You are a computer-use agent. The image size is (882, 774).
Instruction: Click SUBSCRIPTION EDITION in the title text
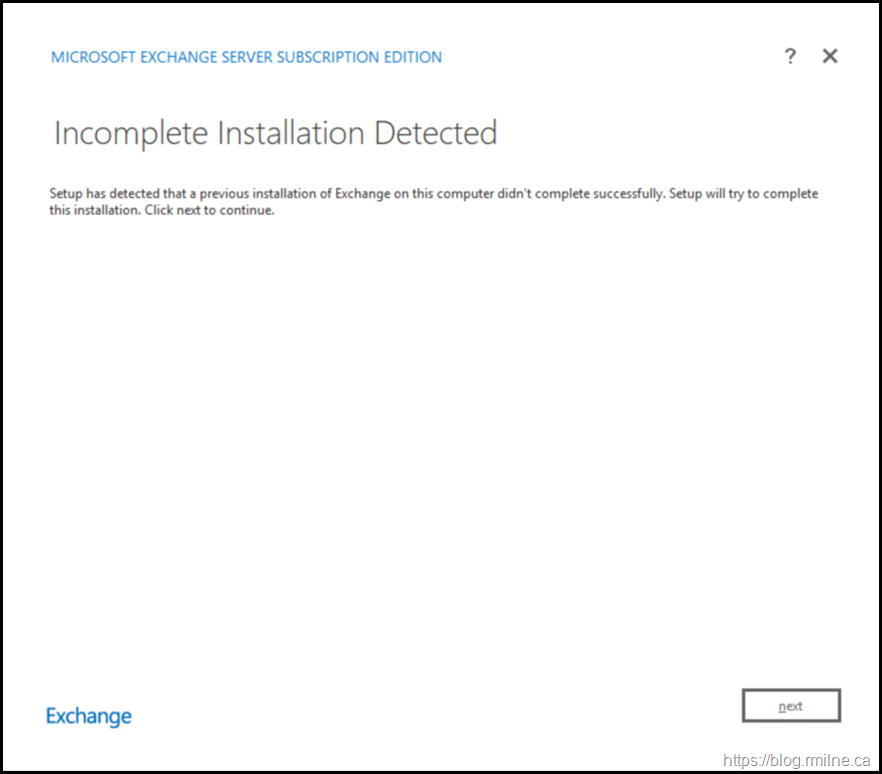coord(358,57)
